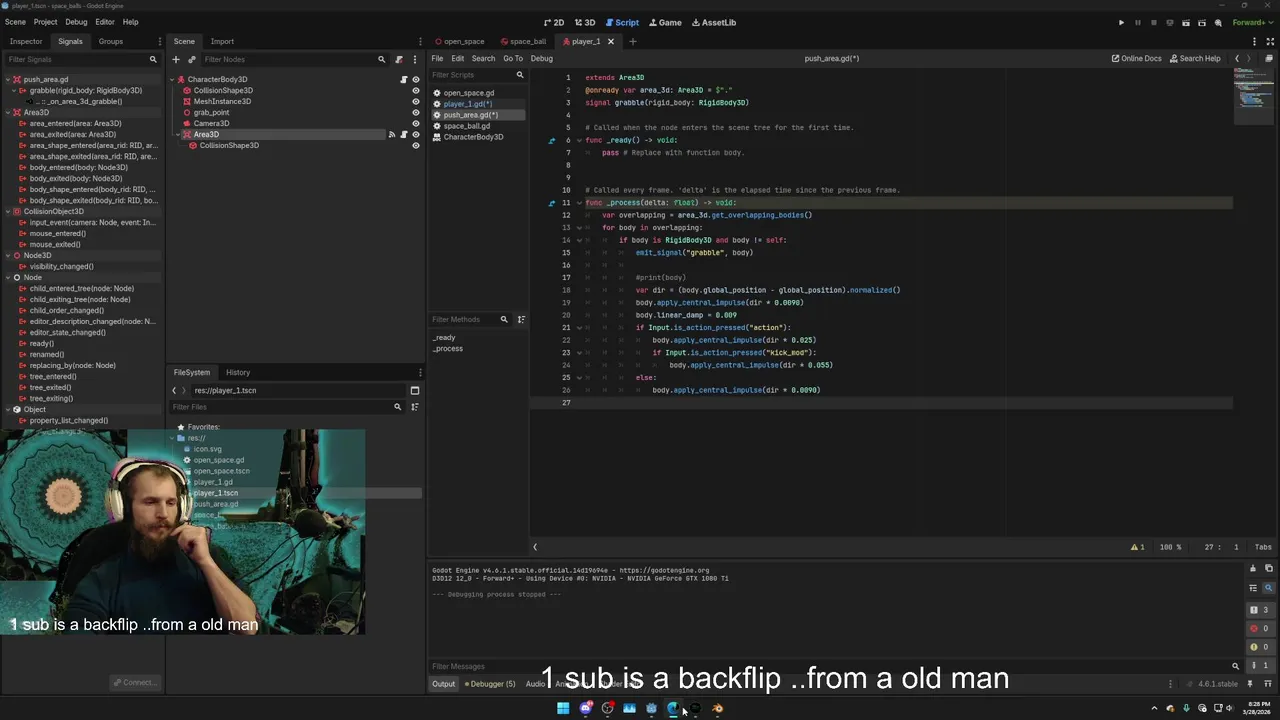Collapse the CharacterBody3D tree node

pos(172,79)
